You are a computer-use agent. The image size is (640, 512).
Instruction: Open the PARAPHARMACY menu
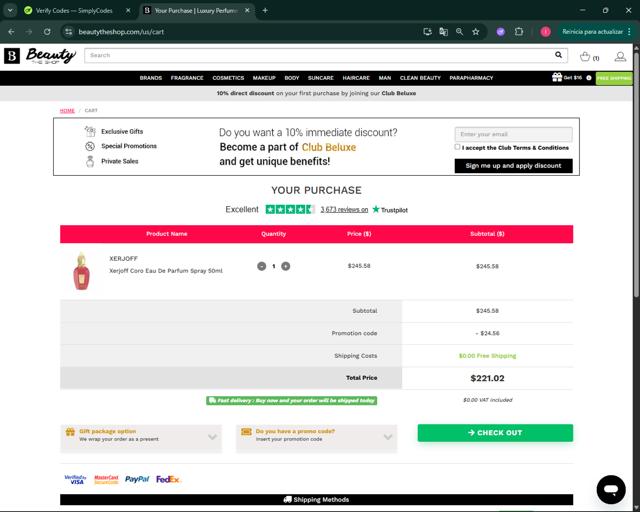(471, 78)
